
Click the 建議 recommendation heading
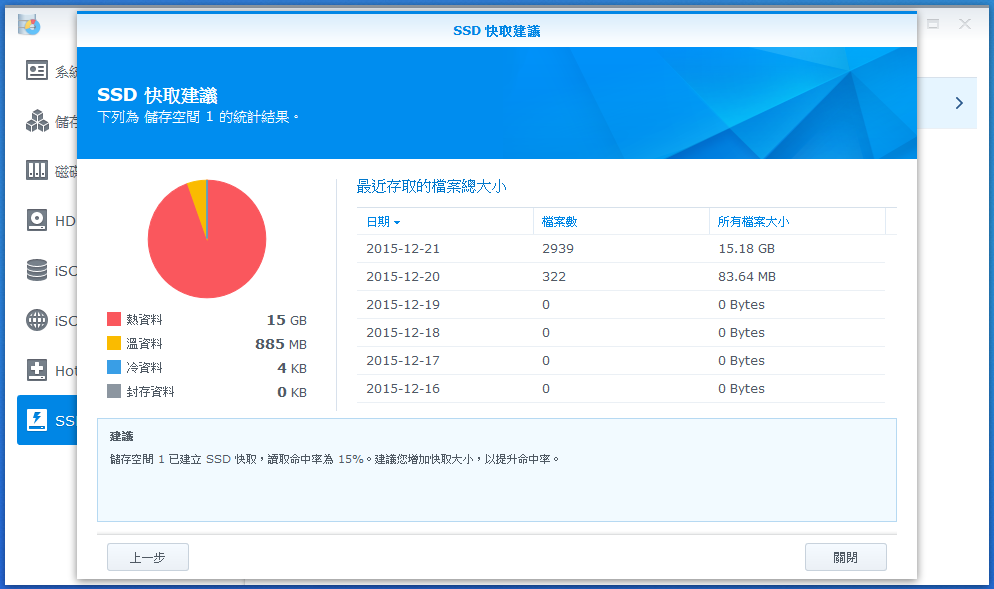click(122, 436)
